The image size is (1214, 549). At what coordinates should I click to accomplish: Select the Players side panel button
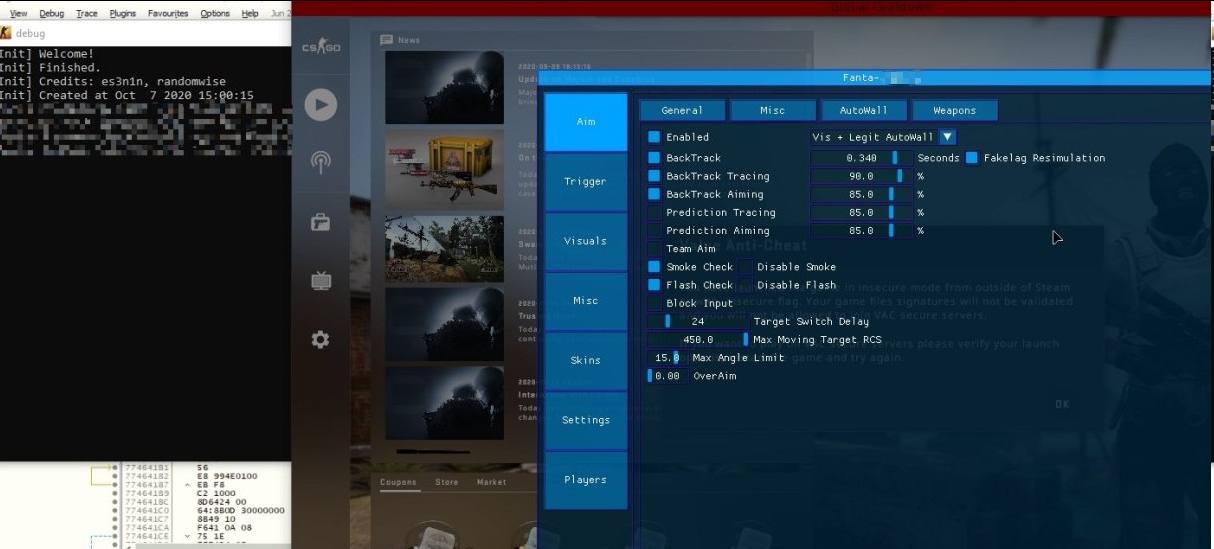tap(586, 480)
